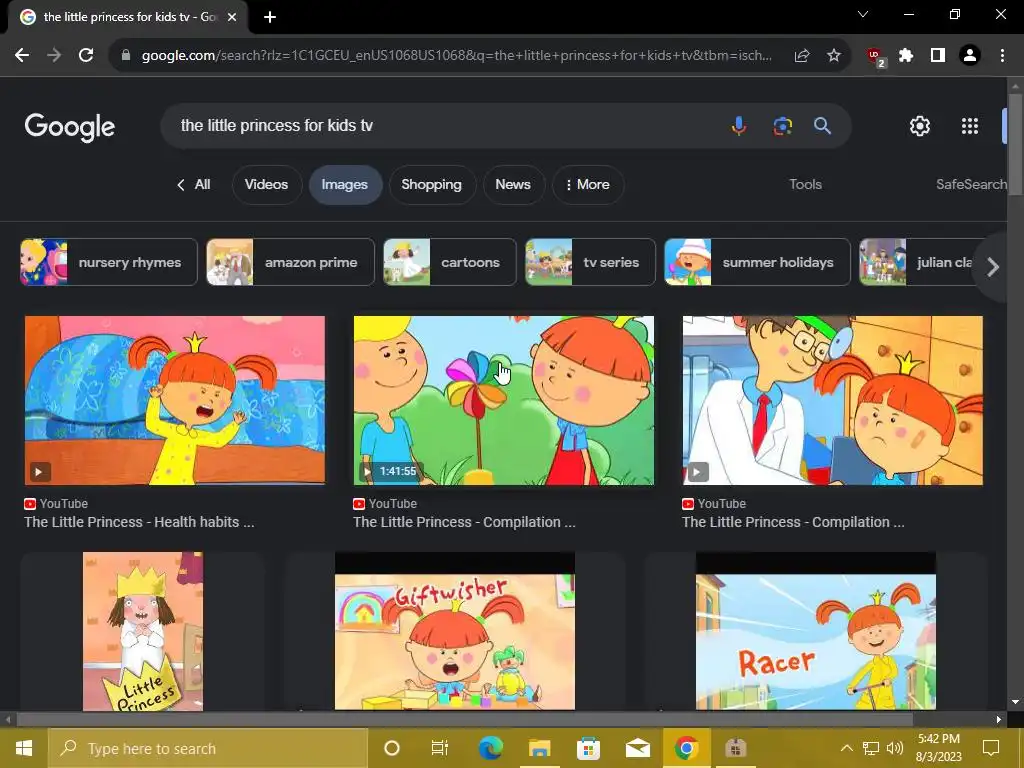The width and height of the screenshot is (1024, 768).
Task: Start voice search with microphone
Action: (739, 125)
